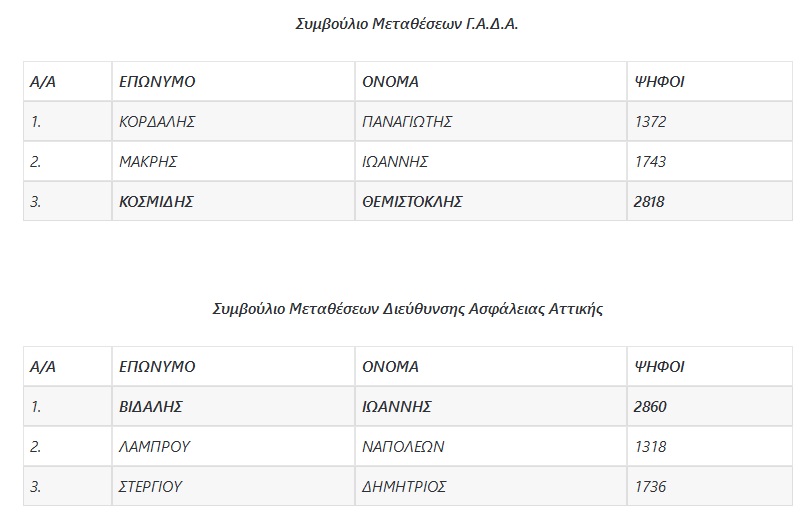Select the first name cell ΠΑΝΑΓΙΩΤΗΣ

click(x=407, y=122)
